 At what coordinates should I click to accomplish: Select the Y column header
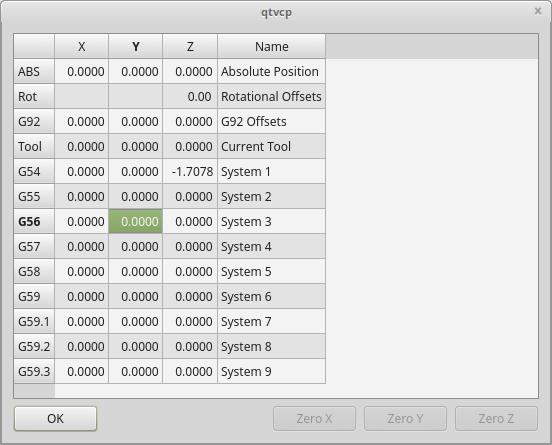tap(136, 46)
